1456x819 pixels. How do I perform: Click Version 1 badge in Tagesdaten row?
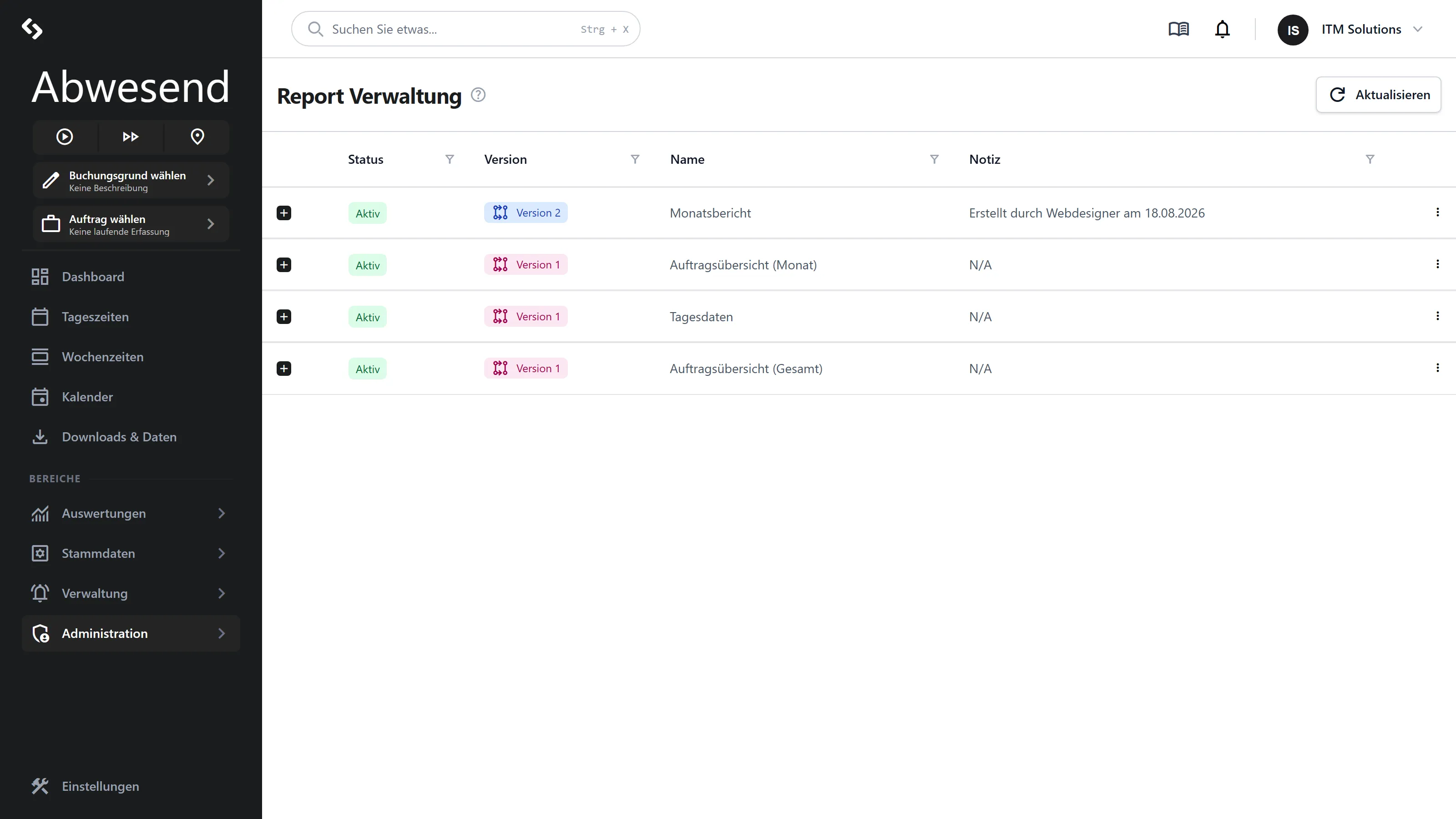tap(526, 317)
